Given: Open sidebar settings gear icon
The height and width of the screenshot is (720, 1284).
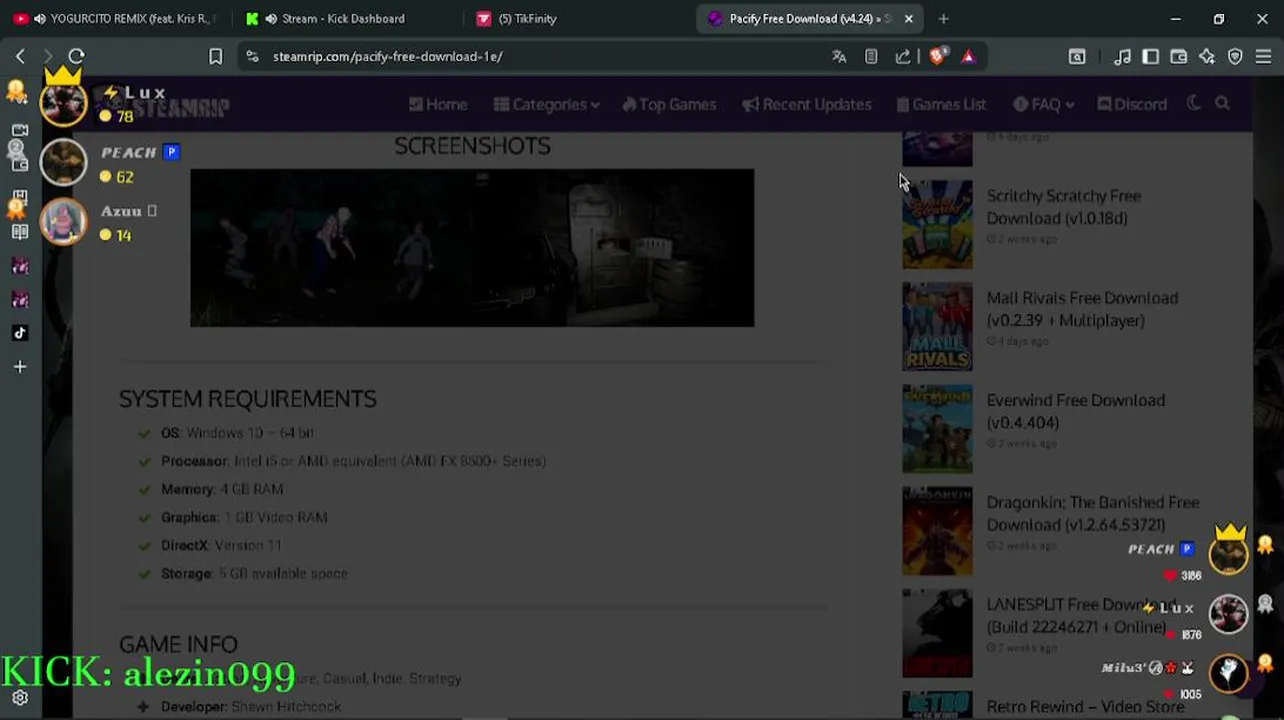Looking at the screenshot, I should point(20,698).
